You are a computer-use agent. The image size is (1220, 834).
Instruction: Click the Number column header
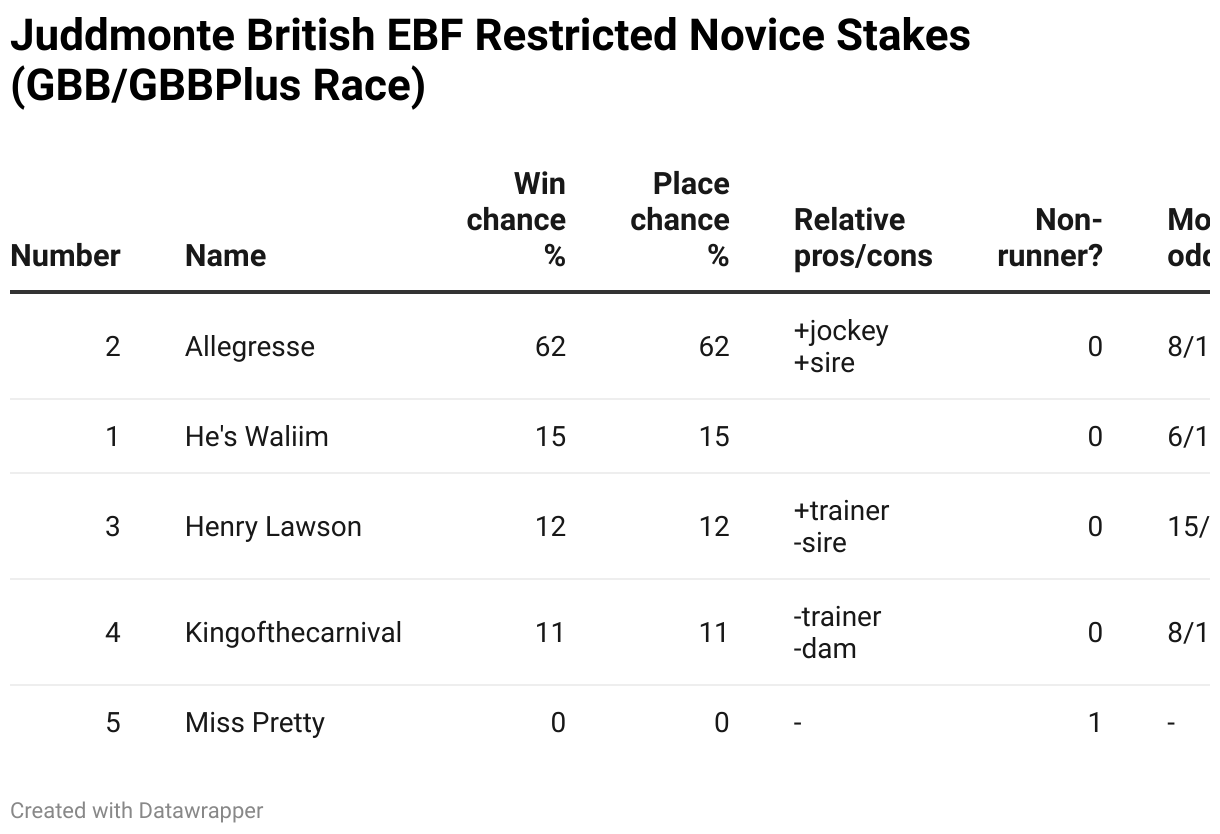point(65,255)
